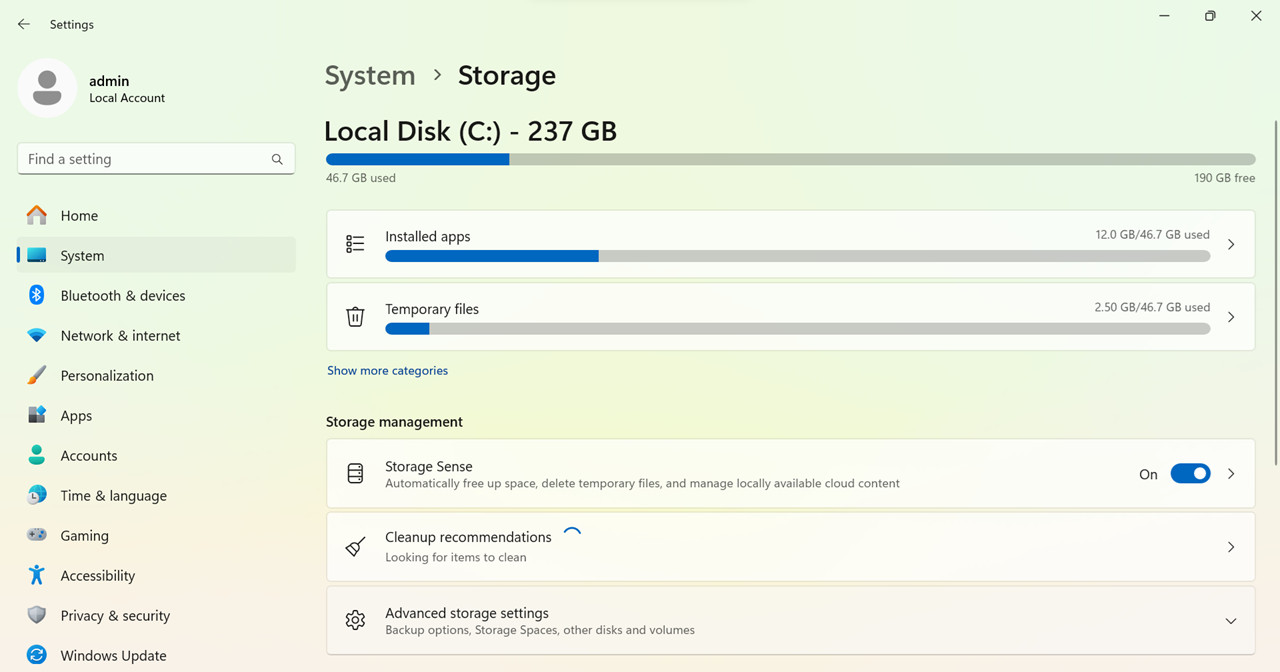Expand Advanced storage settings chevron
The image size is (1280, 672).
pos(1231,621)
